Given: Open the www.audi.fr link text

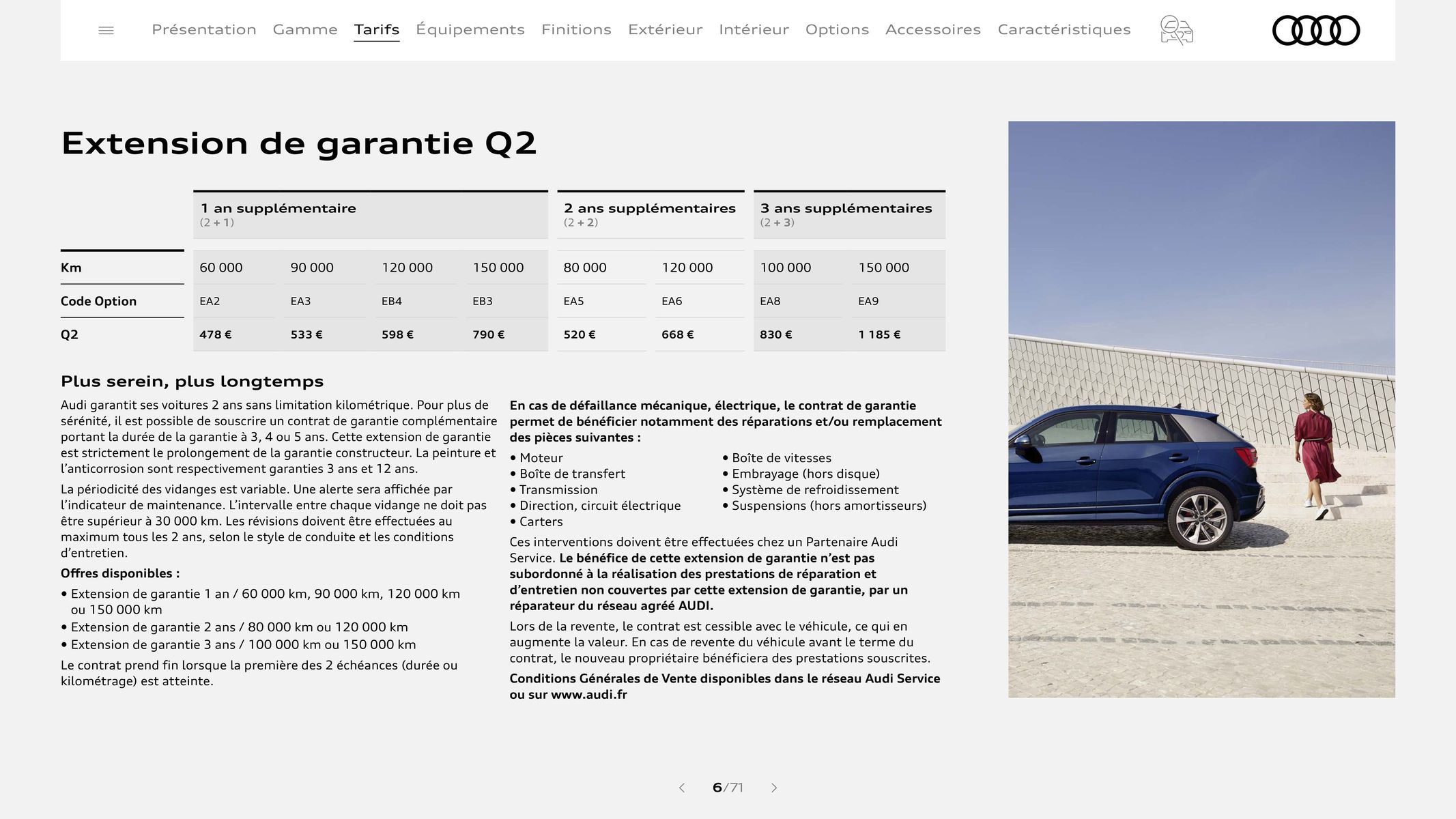Looking at the screenshot, I should (x=588, y=695).
